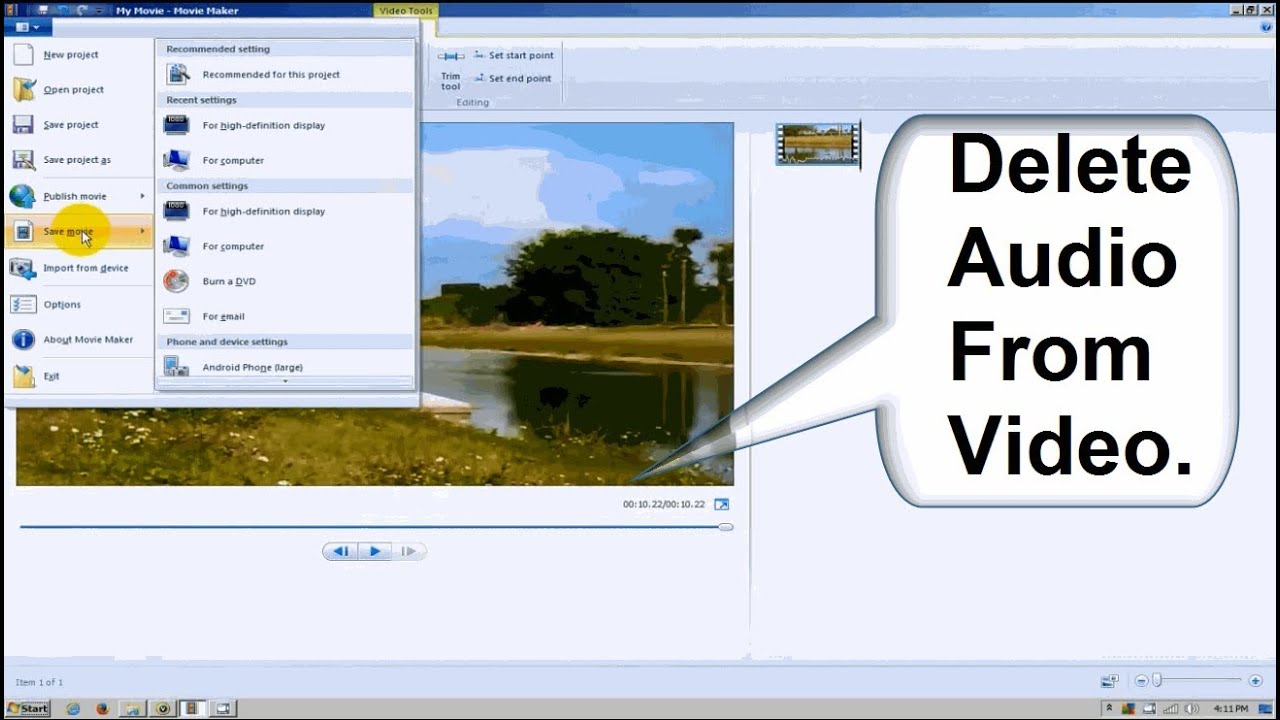Image resolution: width=1280 pixels, height=720 pixels.
Task: Click the save settings list down arrow
Action: [285, 381]
